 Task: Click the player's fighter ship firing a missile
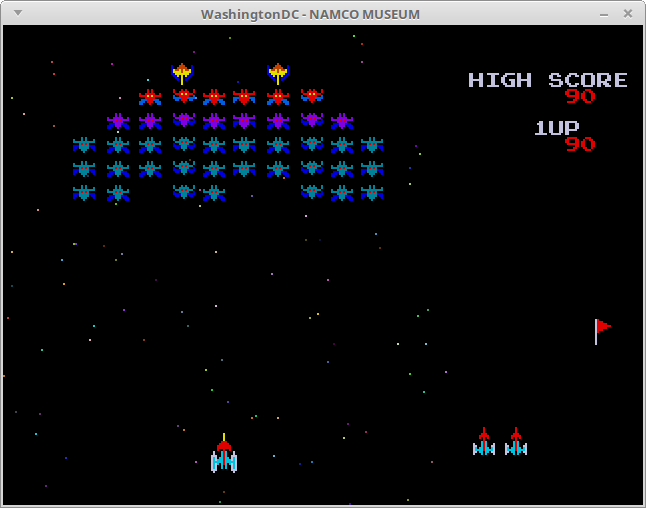pyautogui.click(x=224, y=453)
